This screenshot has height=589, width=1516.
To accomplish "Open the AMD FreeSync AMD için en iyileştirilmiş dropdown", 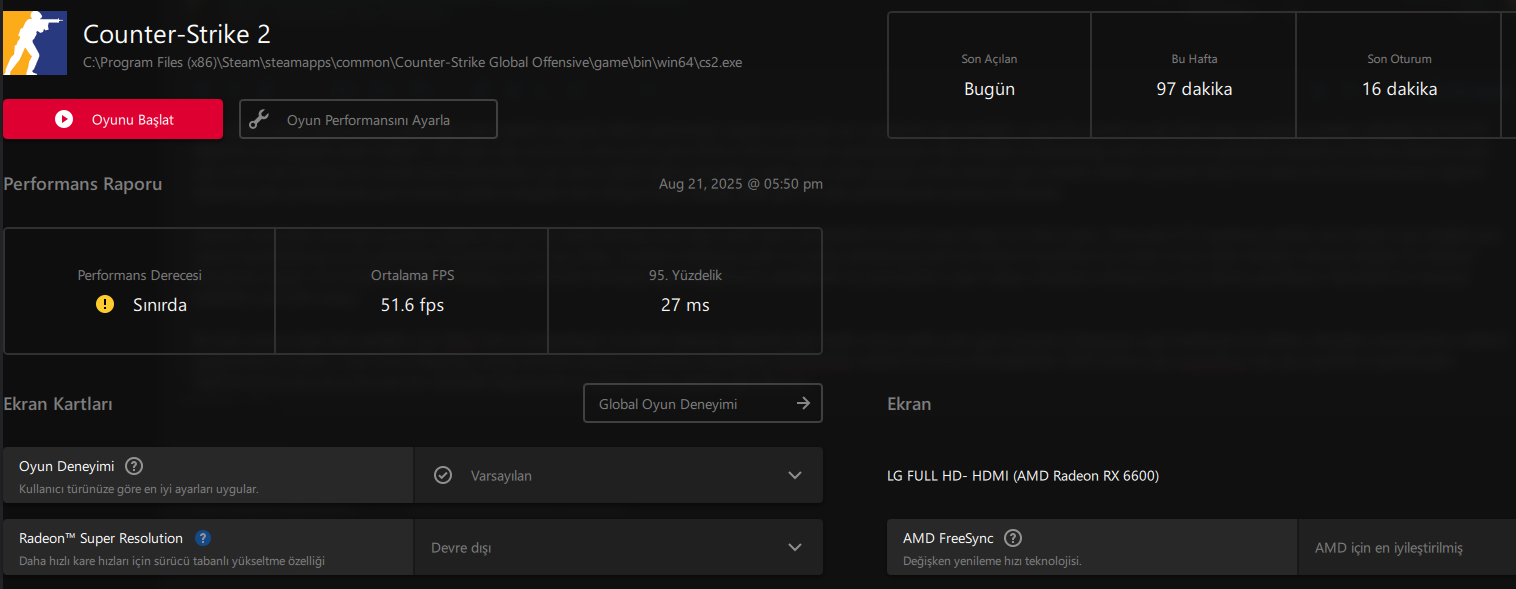I will (x=1407, y=547).
